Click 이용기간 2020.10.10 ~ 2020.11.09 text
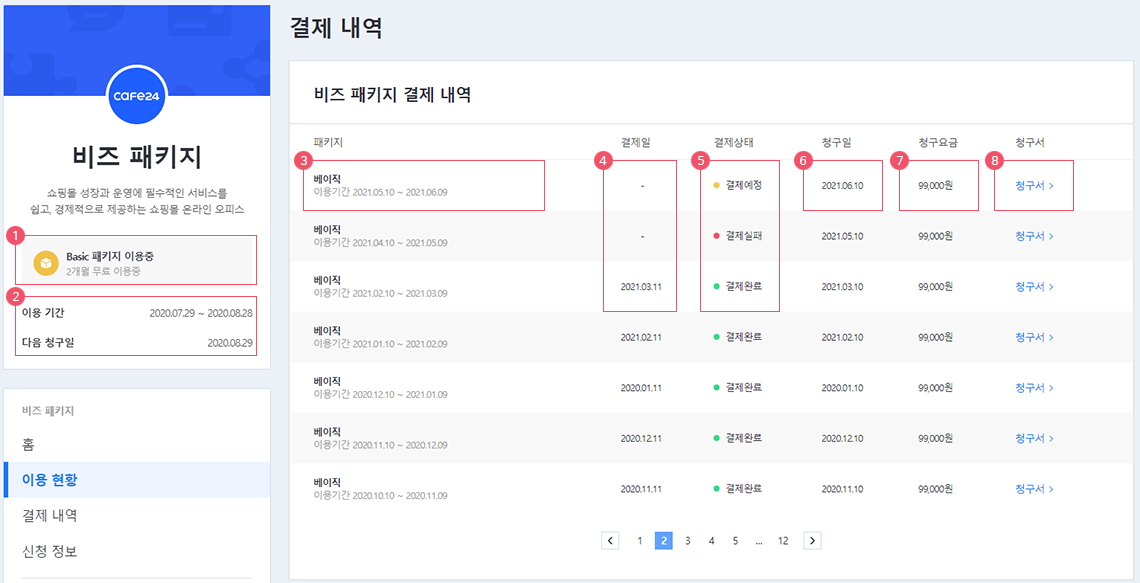This screenshot has height=583, width=1140. (380, 496)
